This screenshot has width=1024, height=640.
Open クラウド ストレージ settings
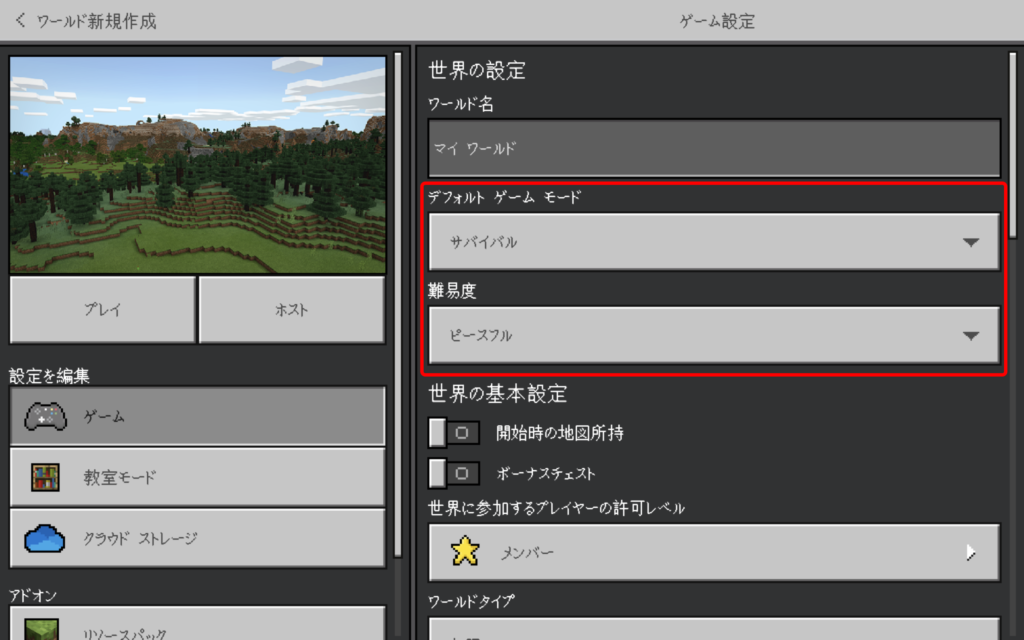(197, 538)
